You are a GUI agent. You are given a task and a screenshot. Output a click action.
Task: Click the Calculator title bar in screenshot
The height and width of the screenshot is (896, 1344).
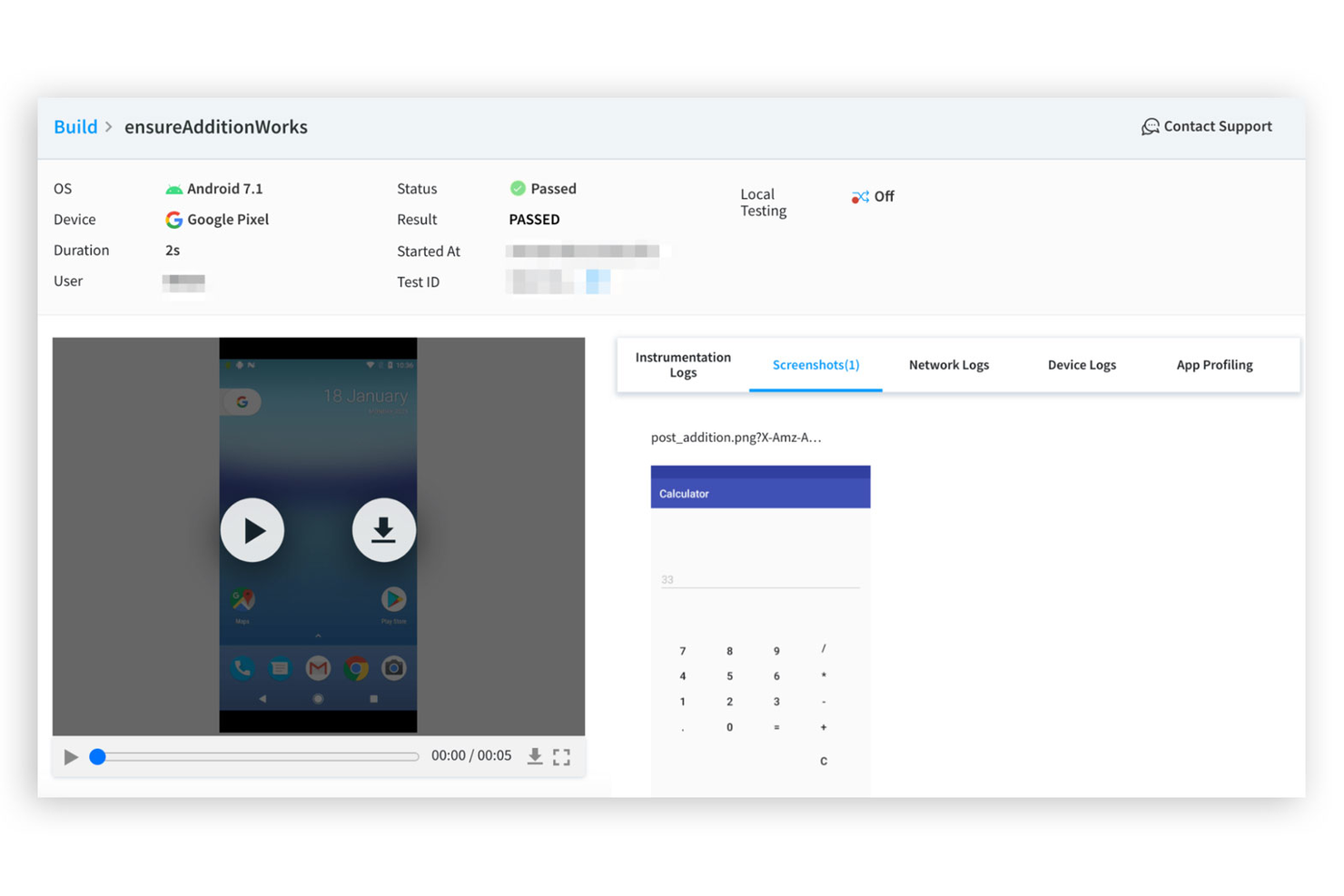tap(760, 493)
